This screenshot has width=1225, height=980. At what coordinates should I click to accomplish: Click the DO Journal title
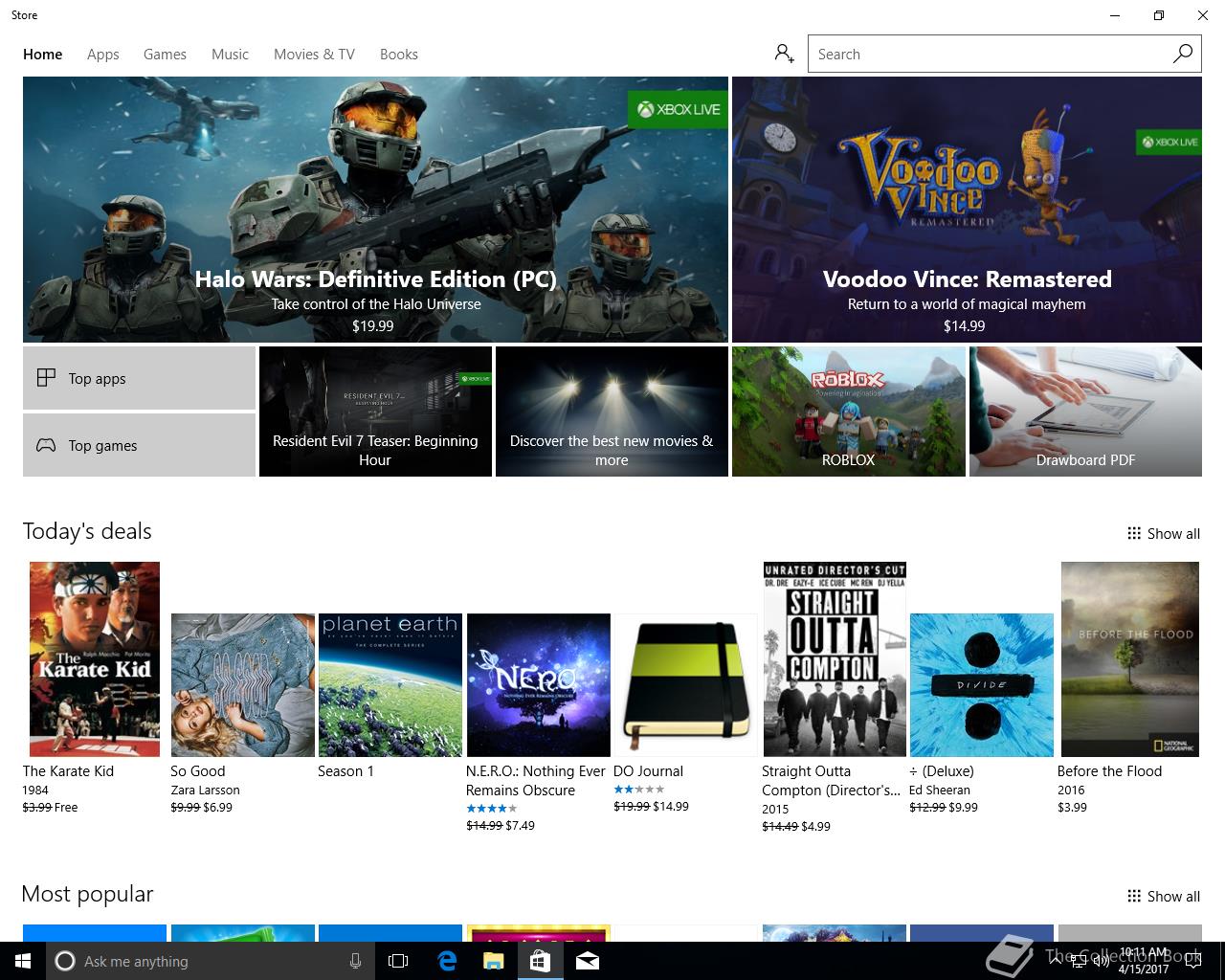point(648,771)
